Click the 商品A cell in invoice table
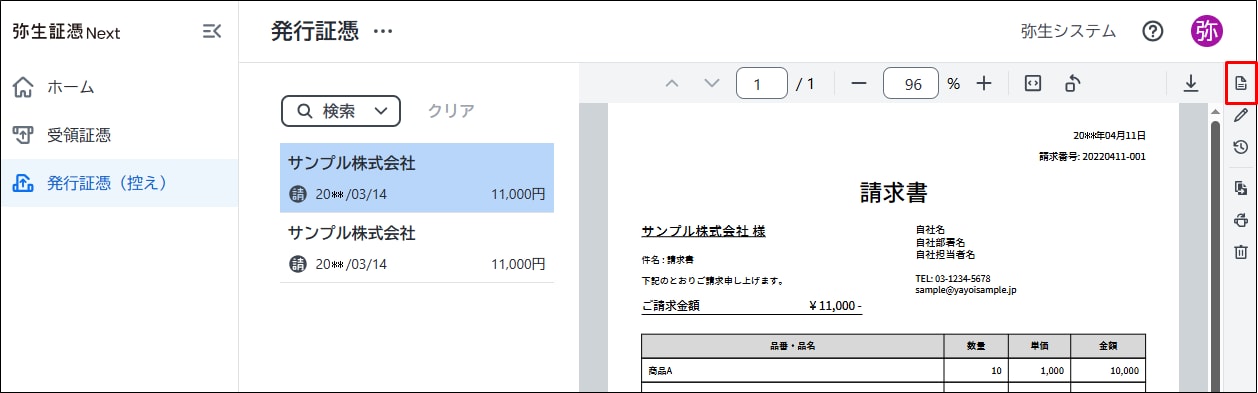This screenshot has width=1258, height=393. point(792,370)
